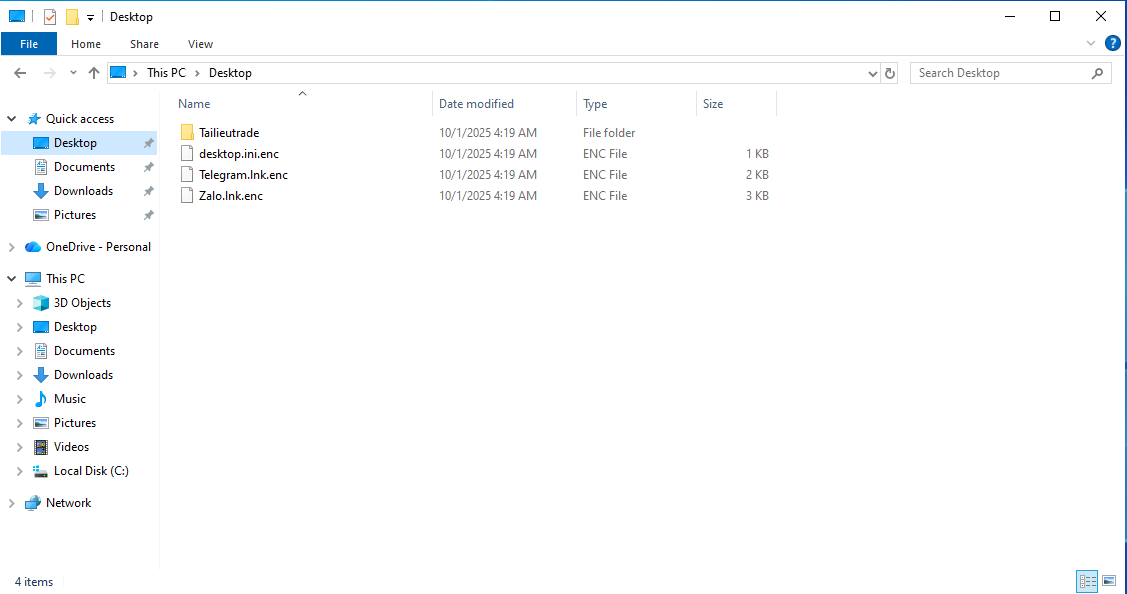Click Properties icon in quick access toolbar

[x=50, y=17]
